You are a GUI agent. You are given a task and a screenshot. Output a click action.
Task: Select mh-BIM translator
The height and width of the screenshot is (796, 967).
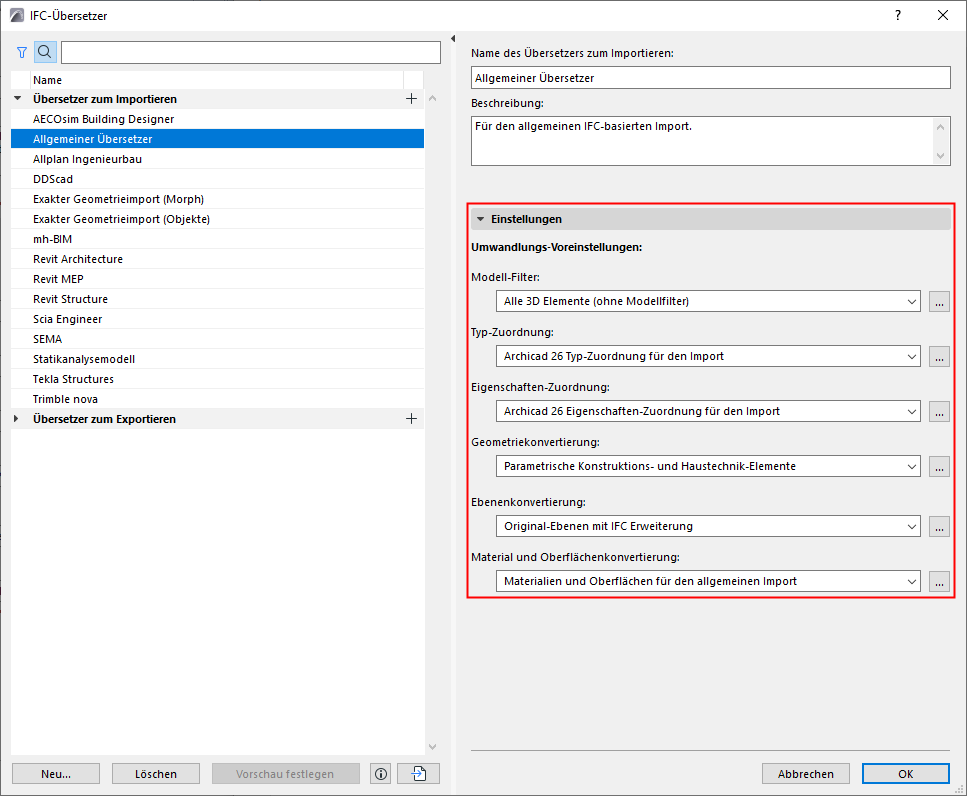tap(217, 239)
